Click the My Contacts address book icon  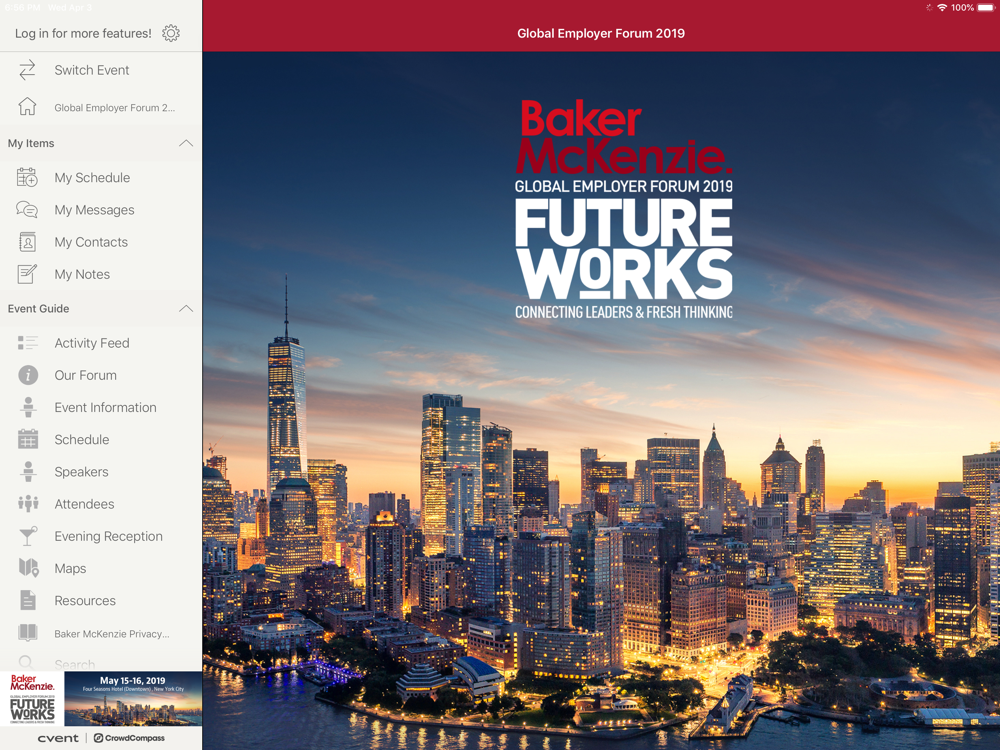pos(27,242)
